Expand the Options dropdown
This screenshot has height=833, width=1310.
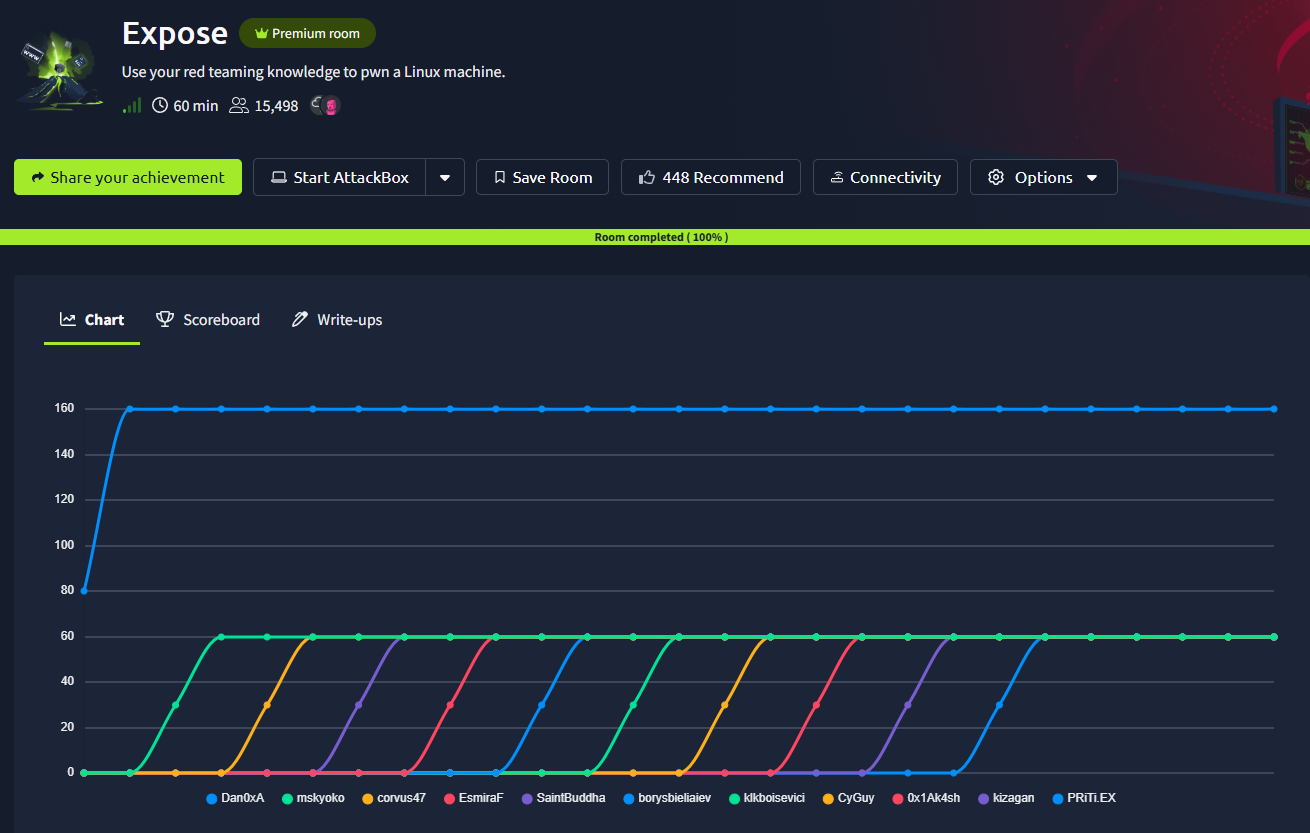click(x=1044, y=177)
